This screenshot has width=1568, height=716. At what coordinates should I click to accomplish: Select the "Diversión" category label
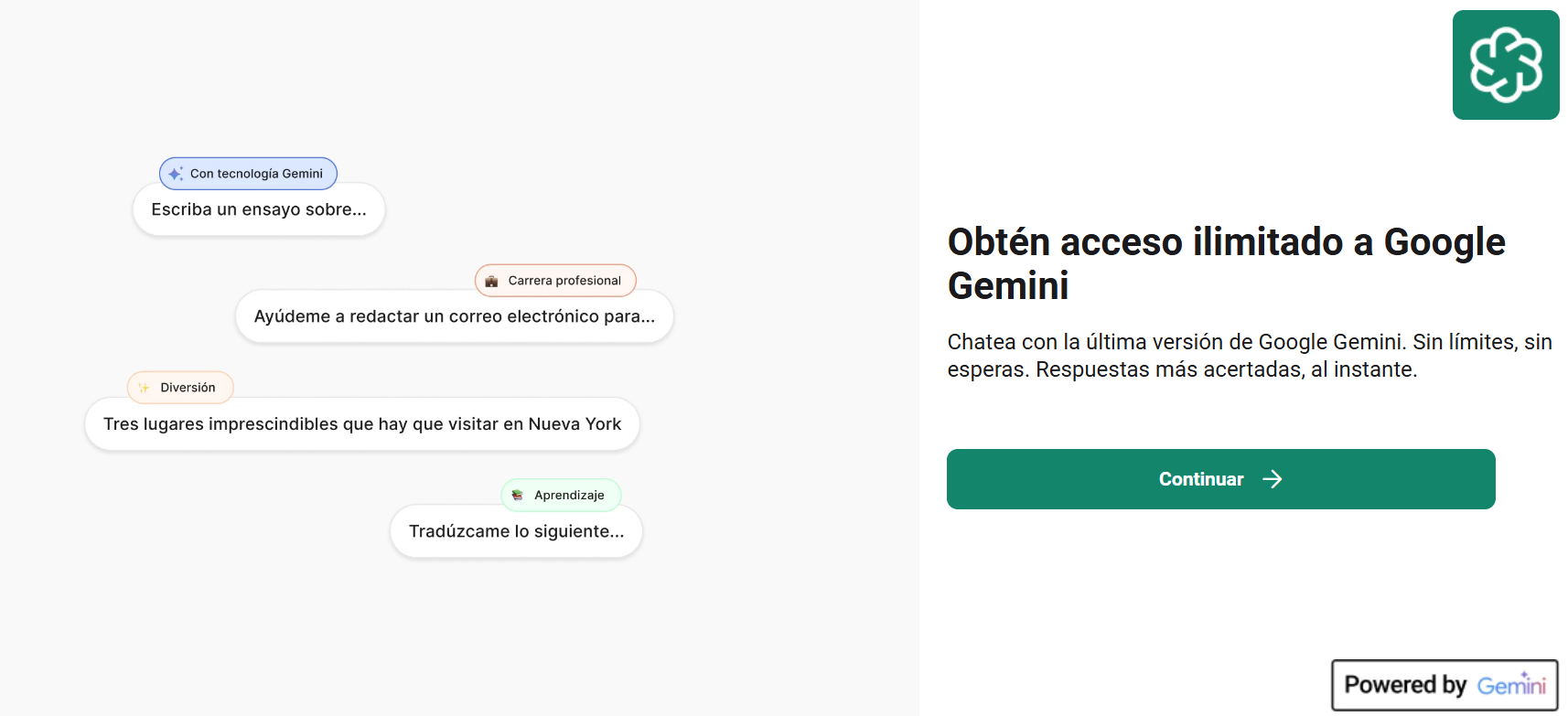click(188, 388)
